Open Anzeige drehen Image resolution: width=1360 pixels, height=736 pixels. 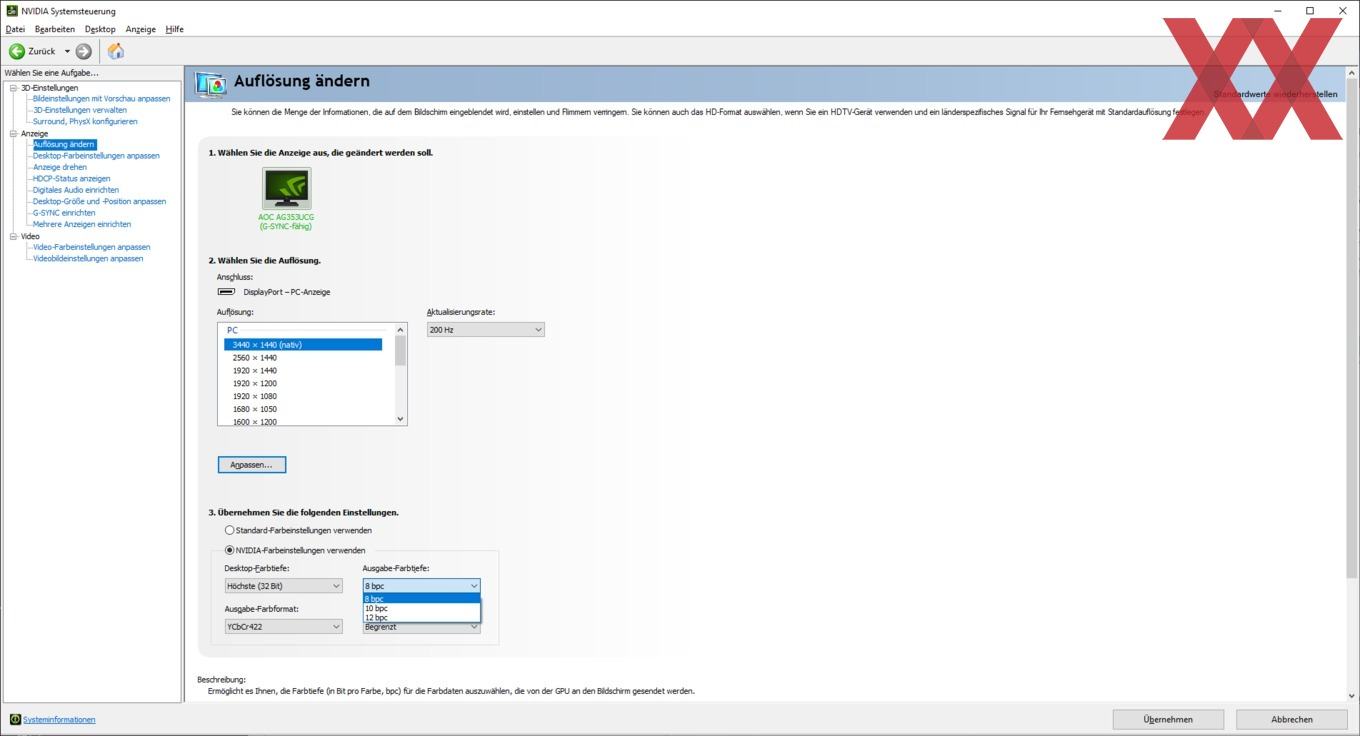pyautogui.click(x=60, y=167)
